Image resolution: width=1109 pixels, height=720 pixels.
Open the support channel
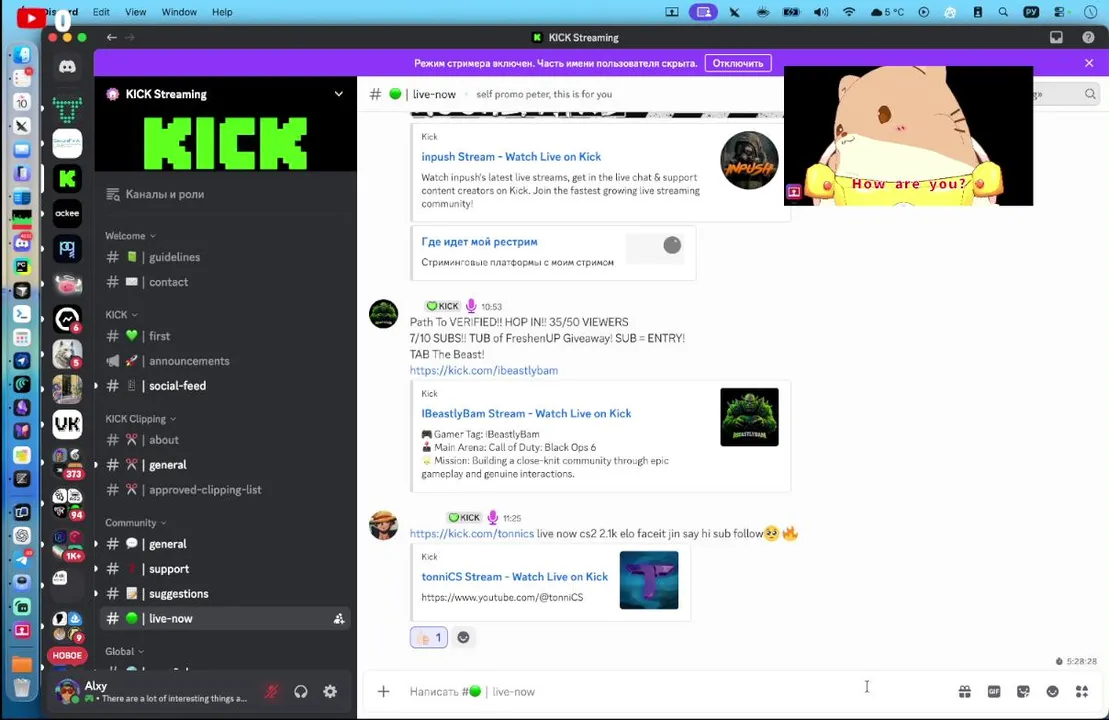(x=226, y=569)
